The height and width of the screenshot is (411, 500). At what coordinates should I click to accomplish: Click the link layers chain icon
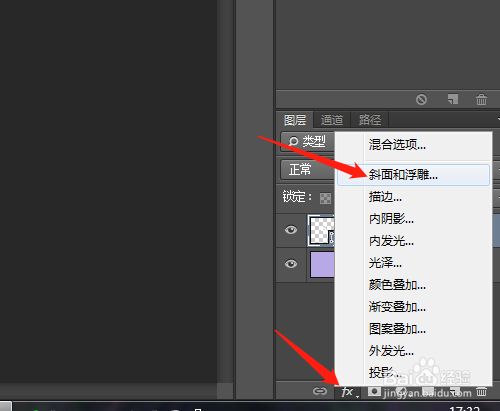pos(320,391)
